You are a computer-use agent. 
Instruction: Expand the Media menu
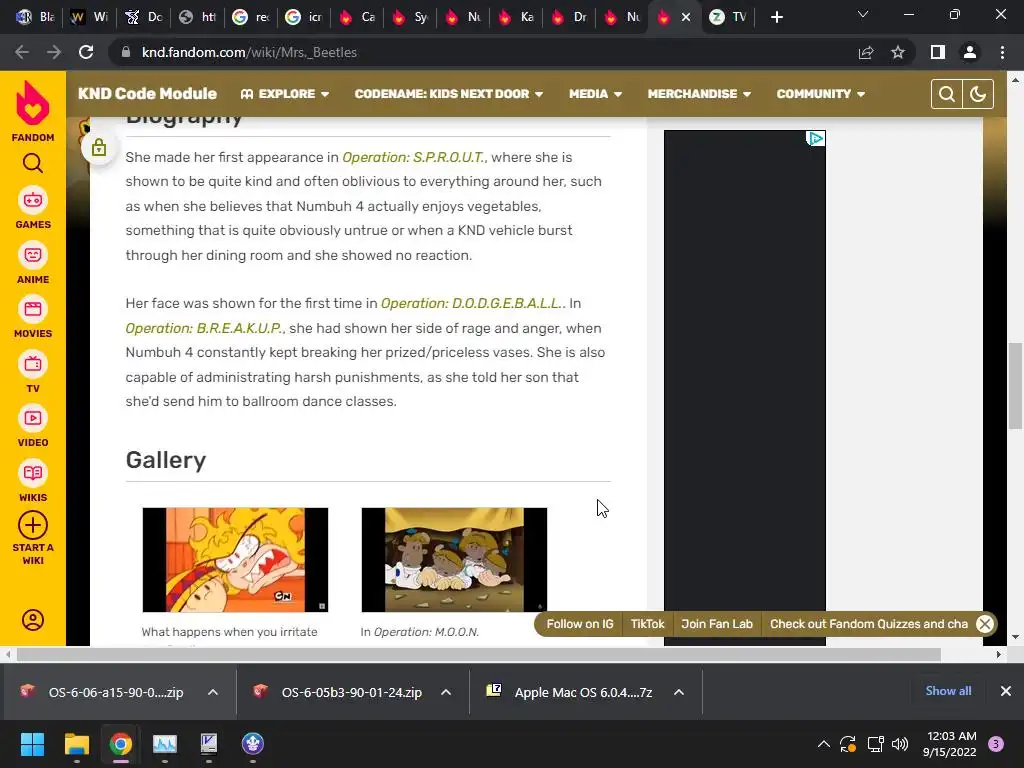click(595, 94)
